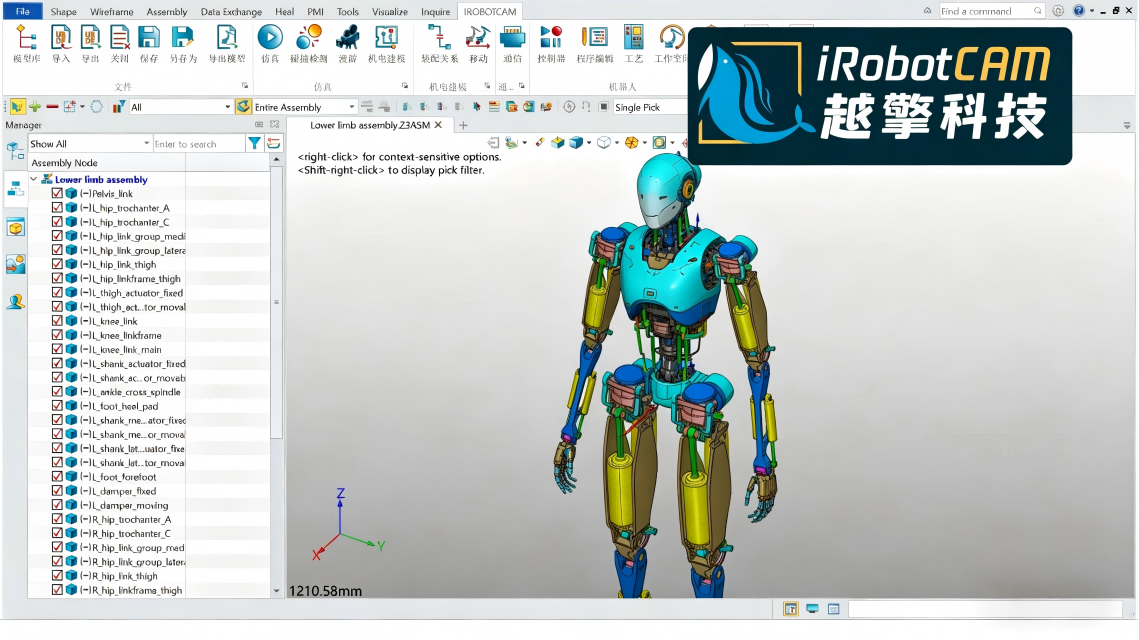This screenshot has width=1139, height=640.
Task: Toggle the R_hip_link_thigh checkbox
Action: click(x=57, y=575)
